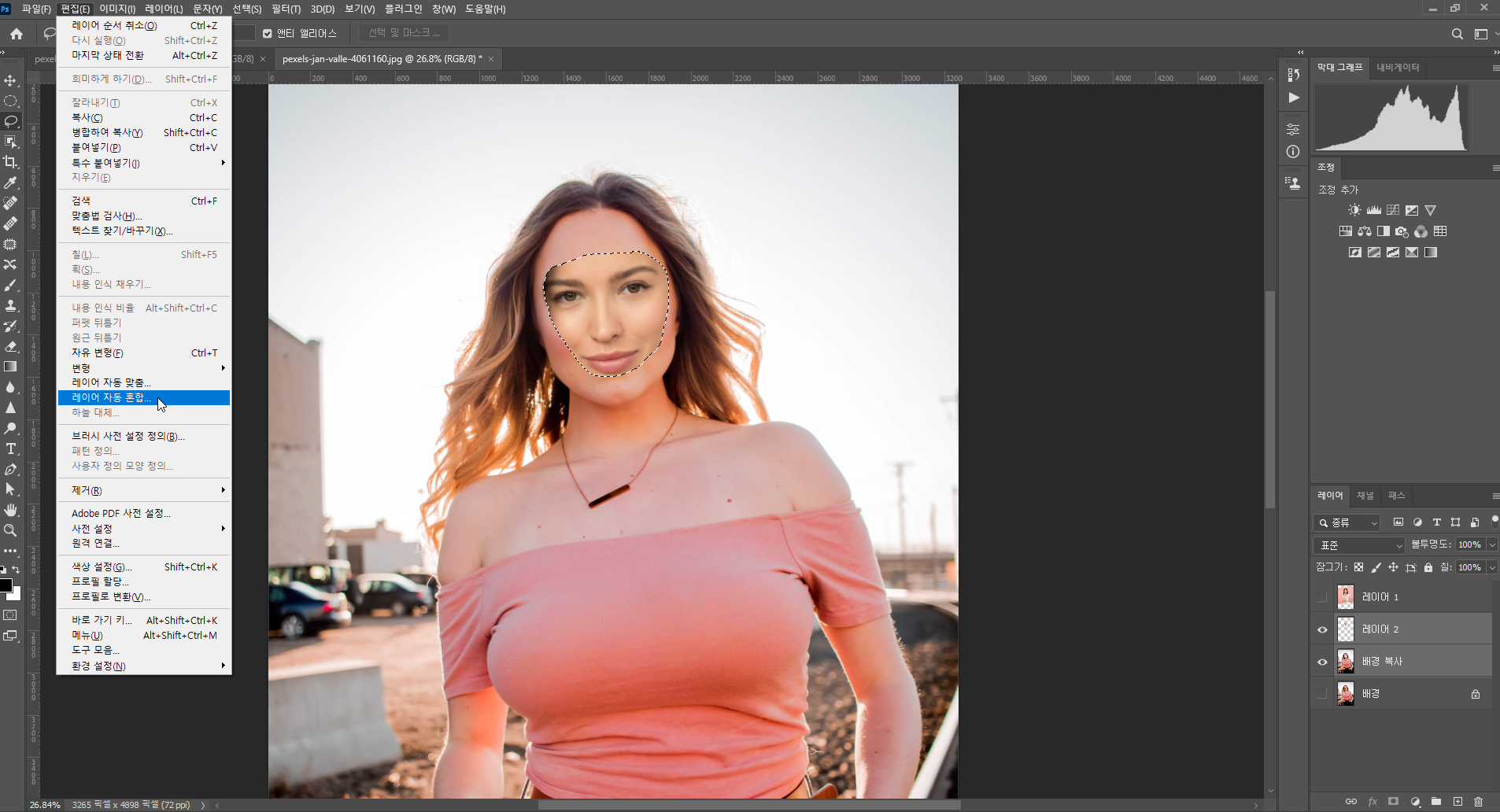Click zoom percentage field 26.84%
This screenshot has height=812, width=1500.
tap(45, 805)
